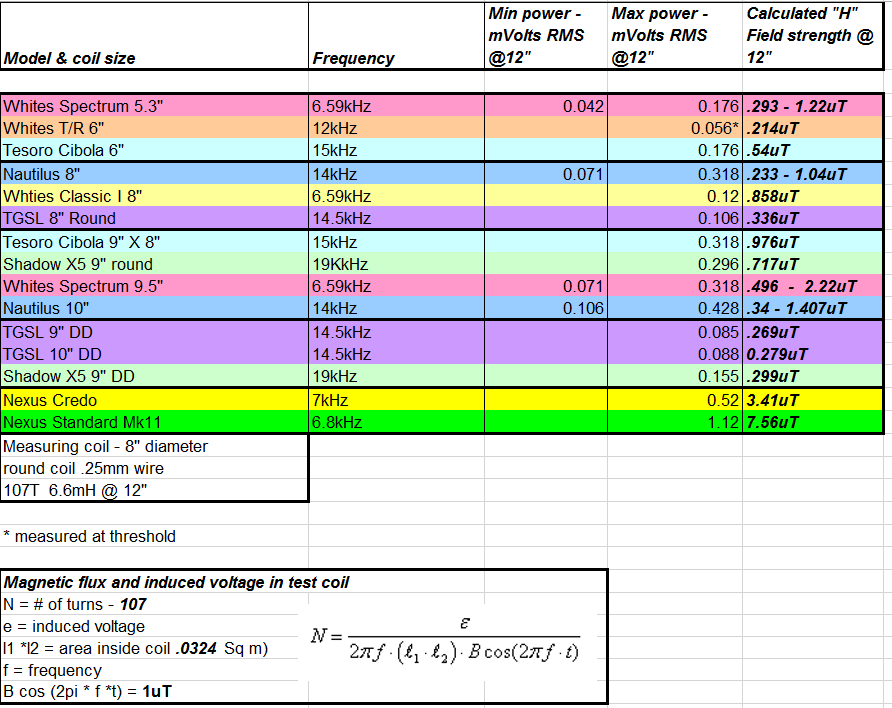Select cell 'TGSL 9" DD'
This screenshot has width=892, height=708.
pyautogui.click(x=155, y=332)
